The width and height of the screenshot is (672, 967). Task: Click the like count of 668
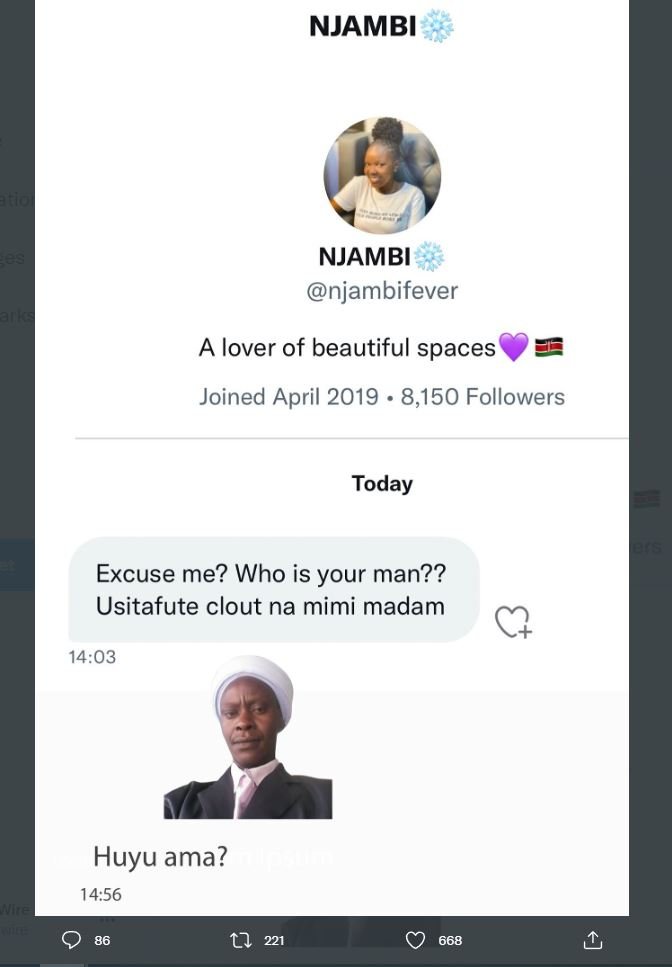coord(449,940)
